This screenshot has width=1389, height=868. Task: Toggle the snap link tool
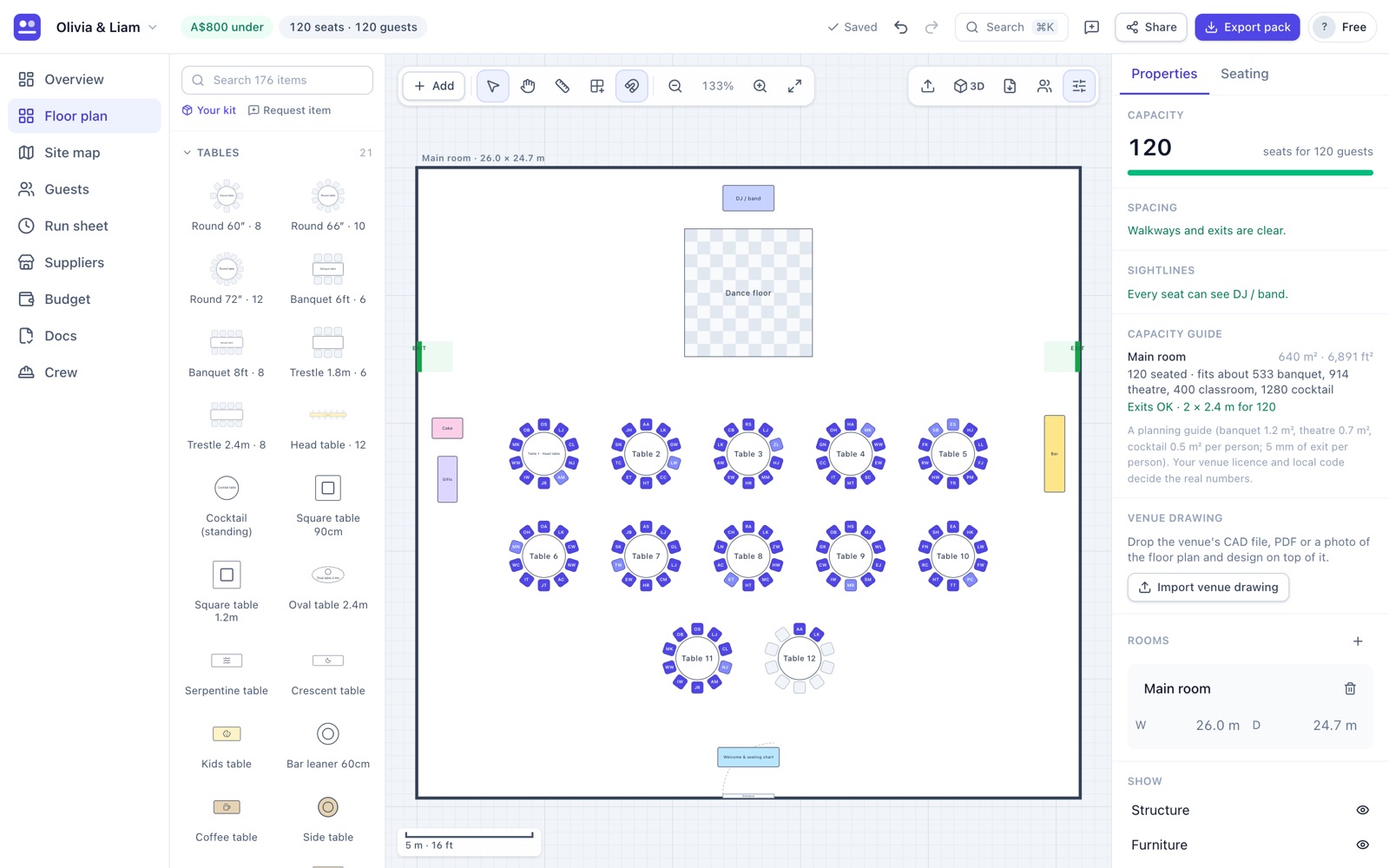pyautogui.click(x=632, y=86)
